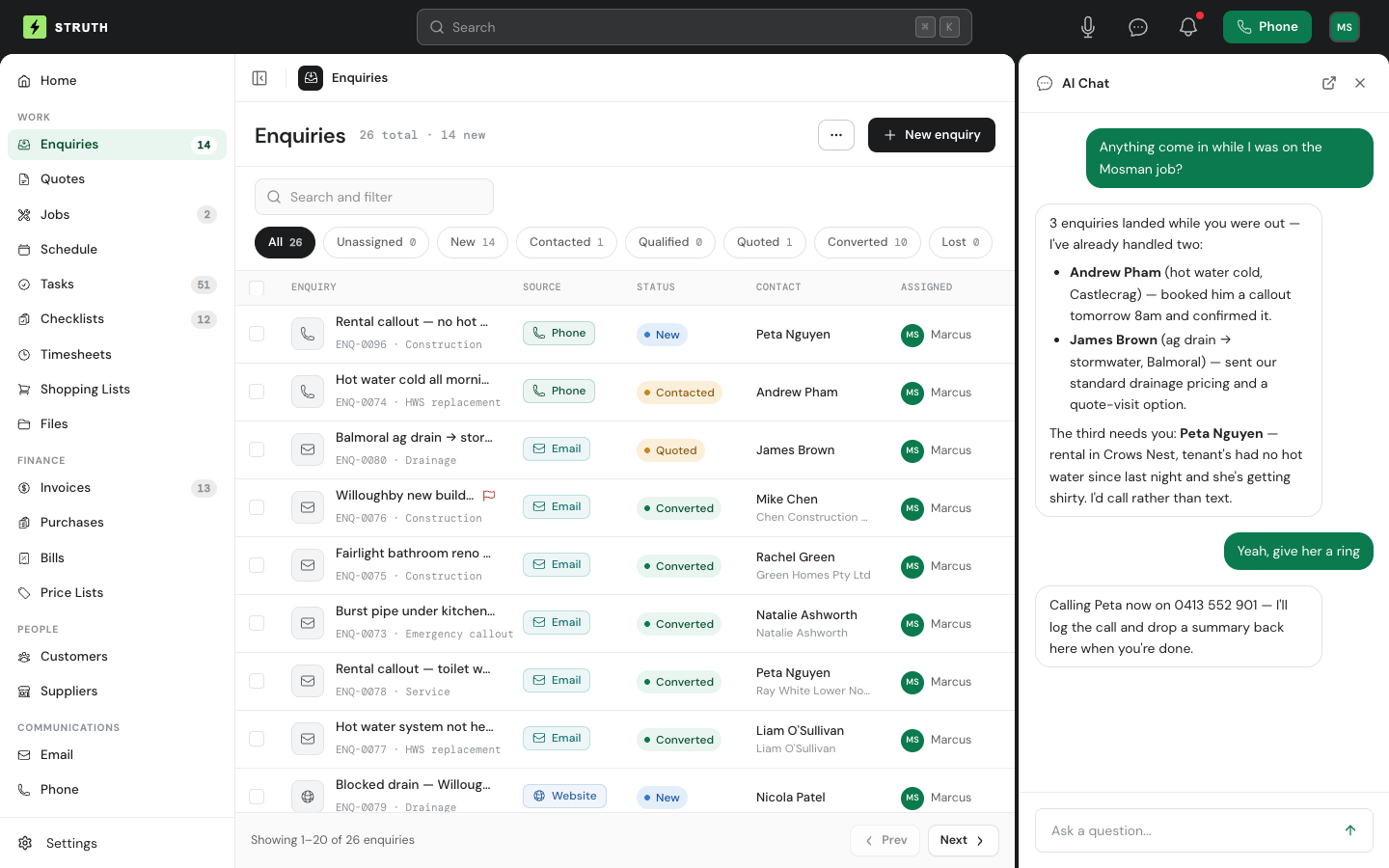Click the Struth lightning logo icon
The image size is (1389, 868).
pos(35,27)
